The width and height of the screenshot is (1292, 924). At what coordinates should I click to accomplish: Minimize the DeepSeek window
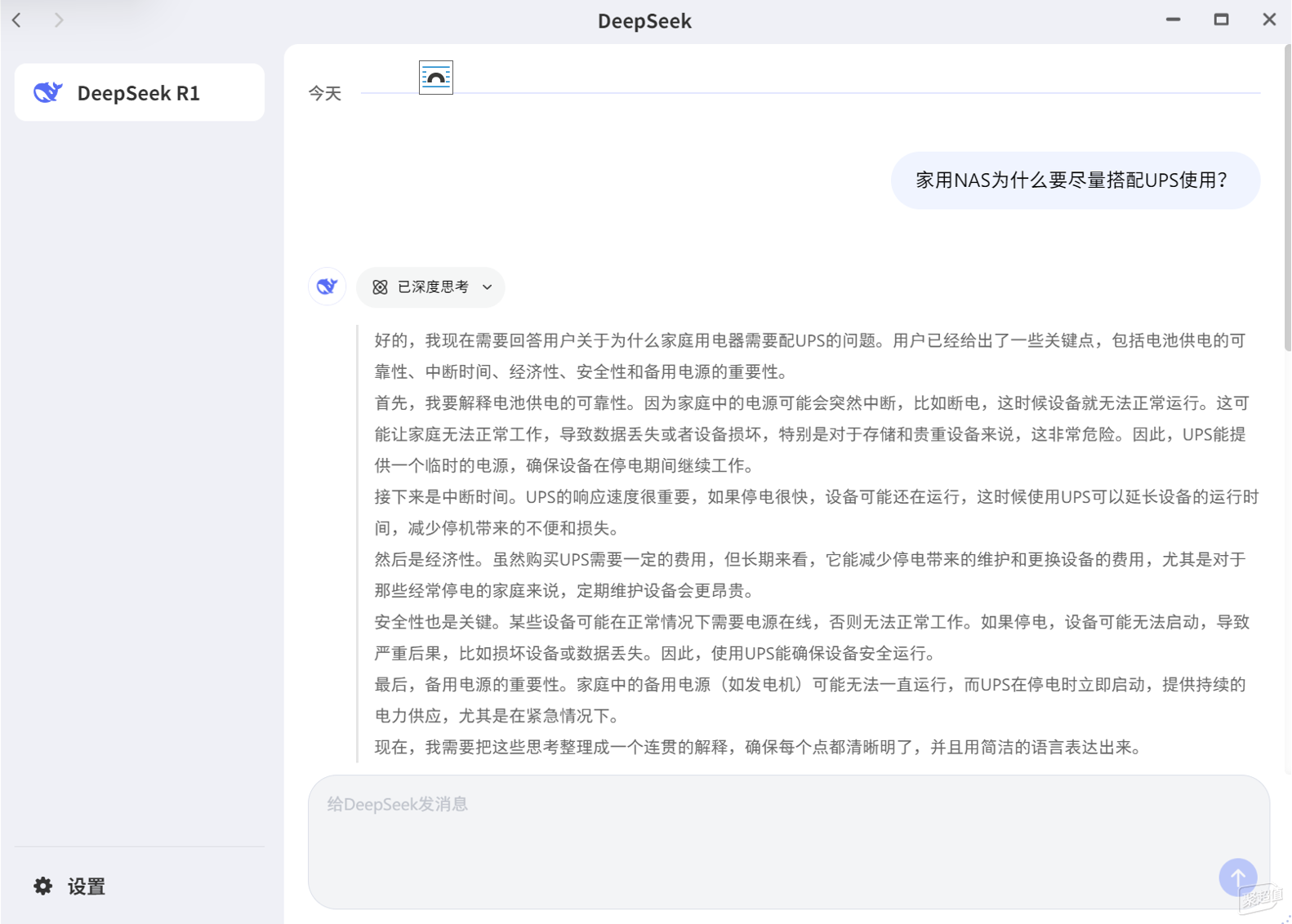(x=1173, y=20)
